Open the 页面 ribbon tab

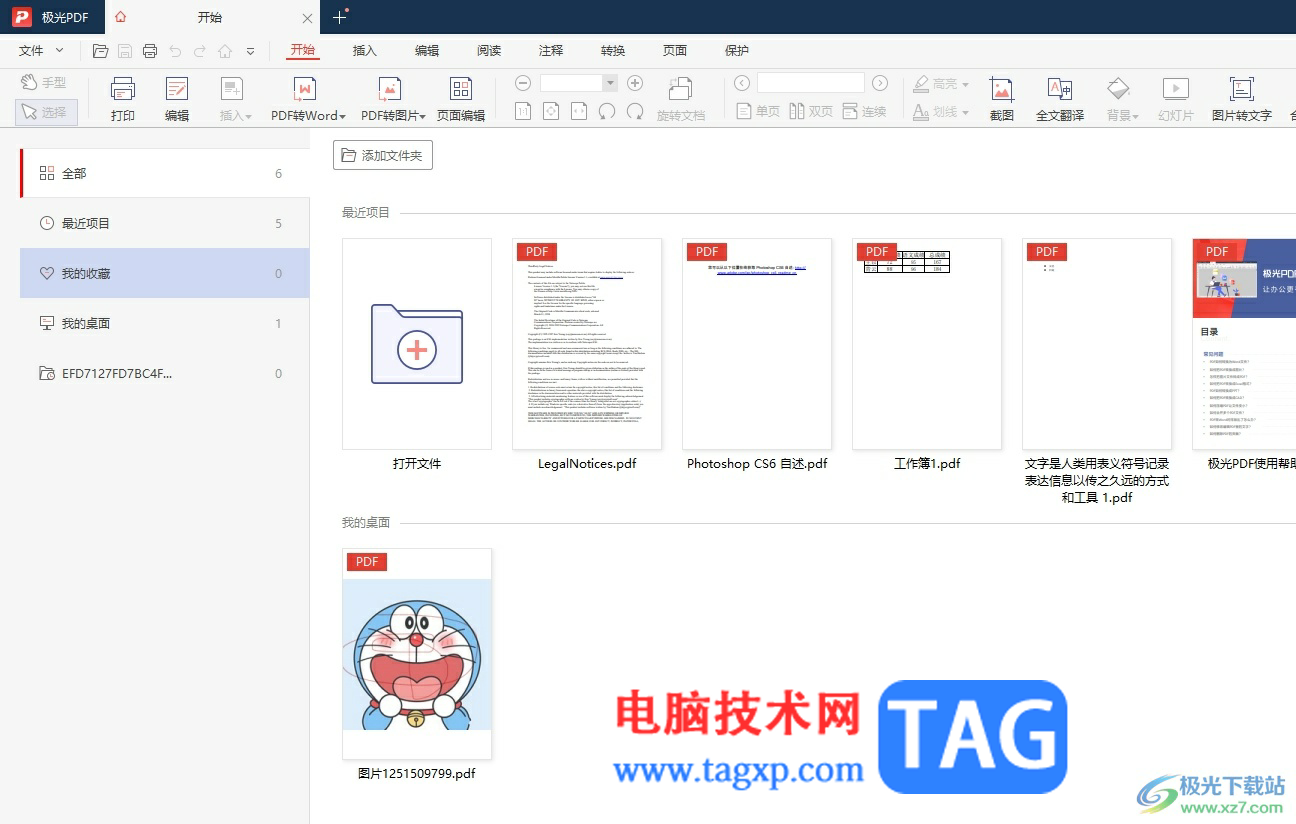[x=675, y=51]
